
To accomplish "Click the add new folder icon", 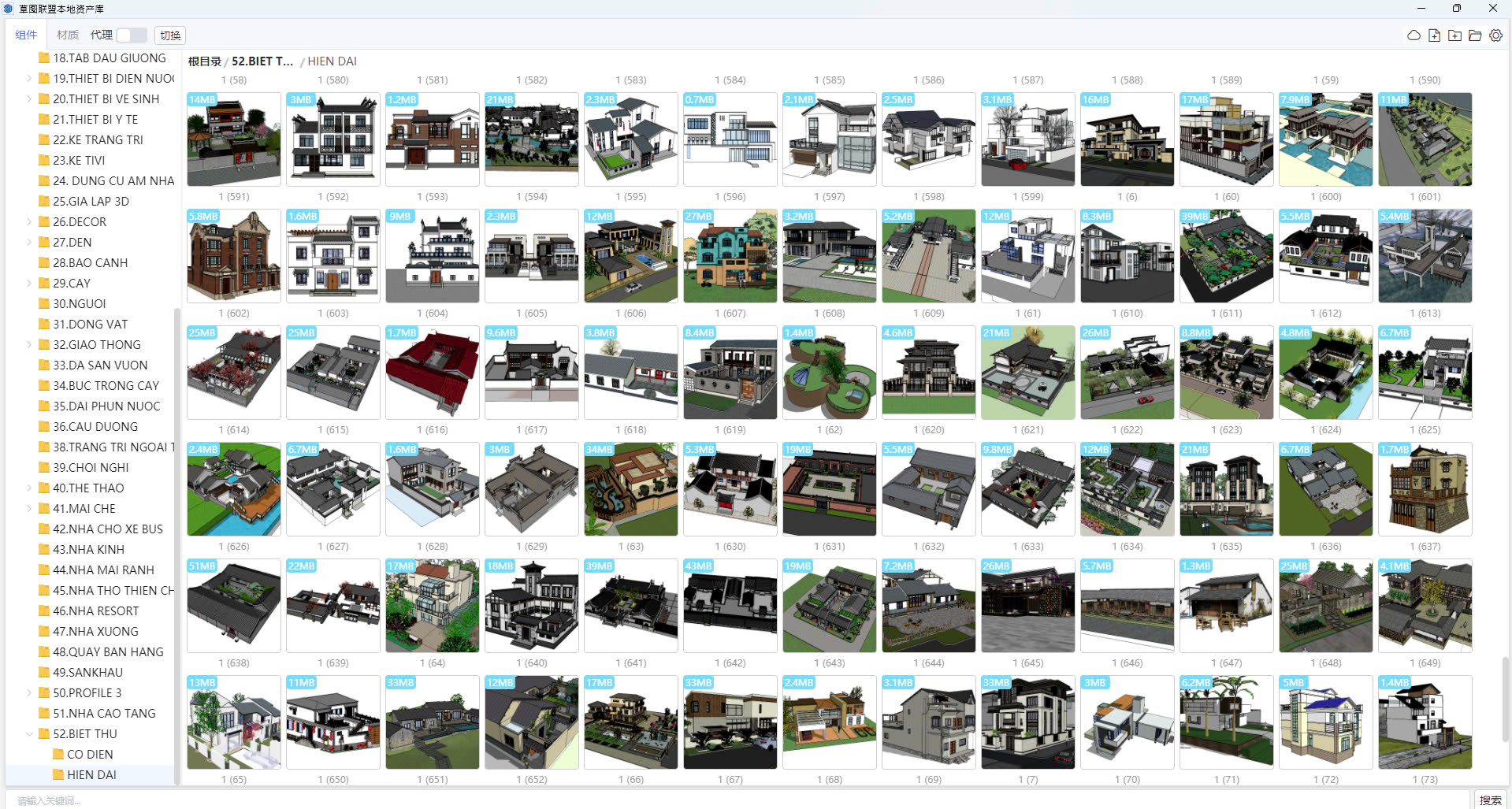I will pos(1454,35).
